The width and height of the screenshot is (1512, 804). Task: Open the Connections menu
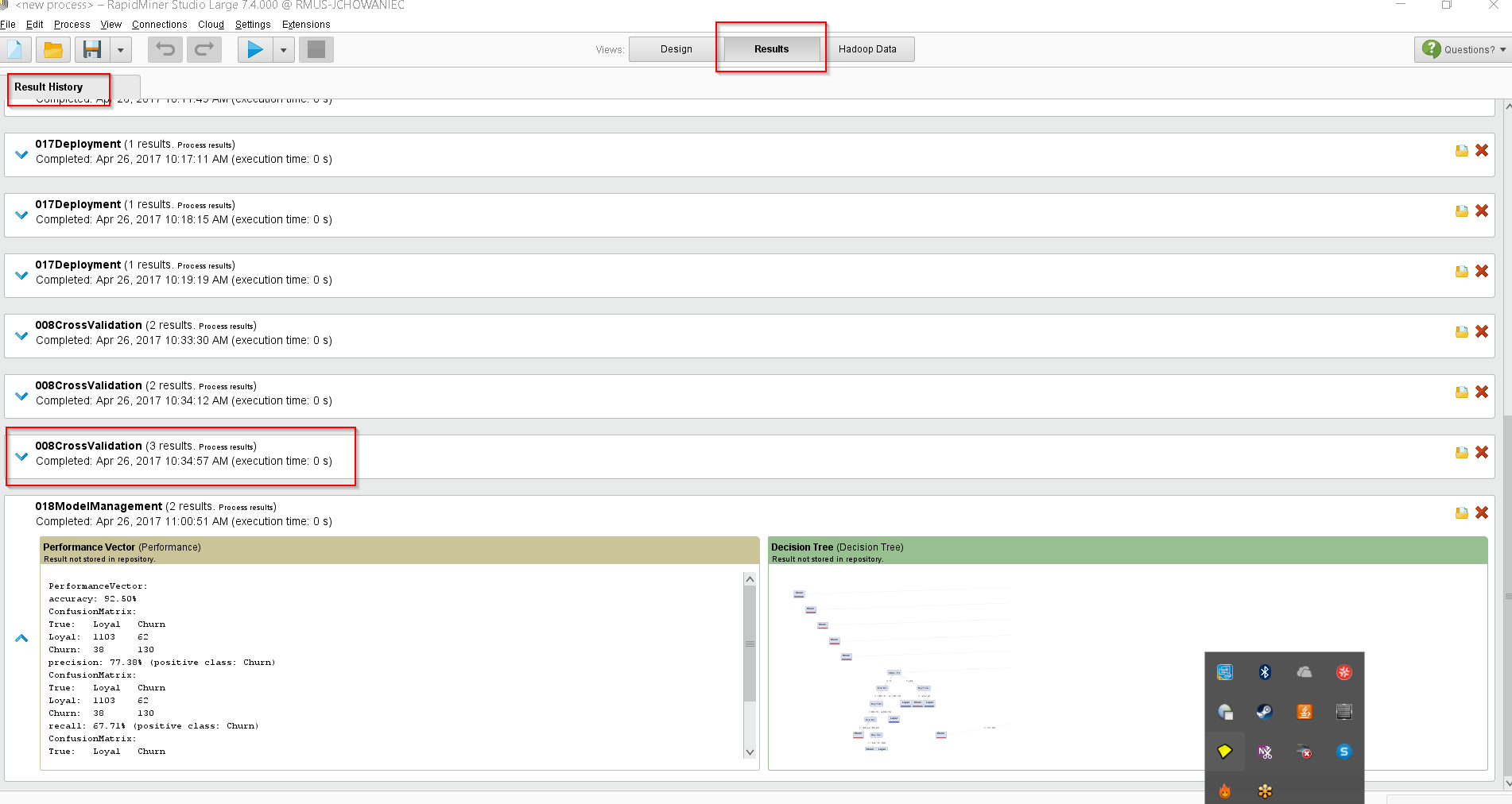point(160,25)
